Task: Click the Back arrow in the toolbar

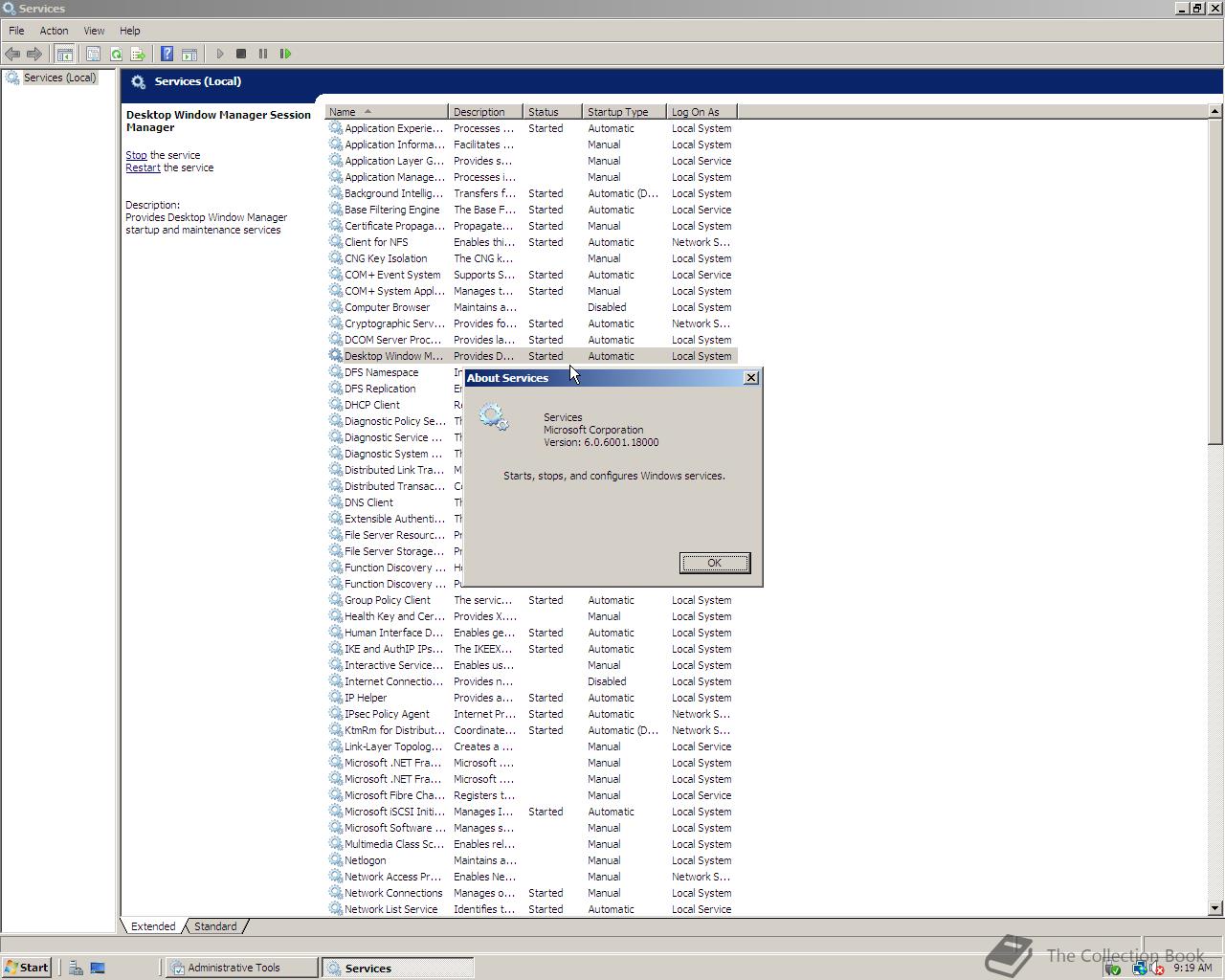Action: (12, 55)
